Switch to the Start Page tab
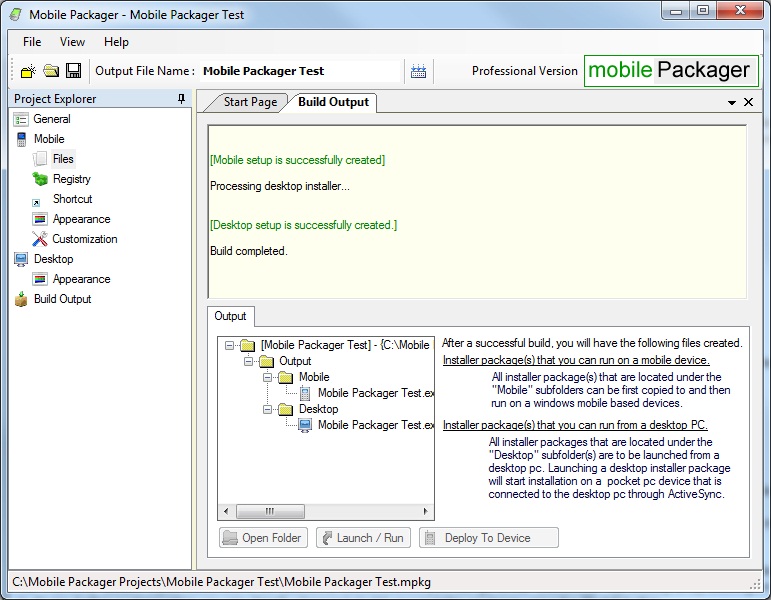Viewport: 771px width, 600px height. tap(250, 102)
